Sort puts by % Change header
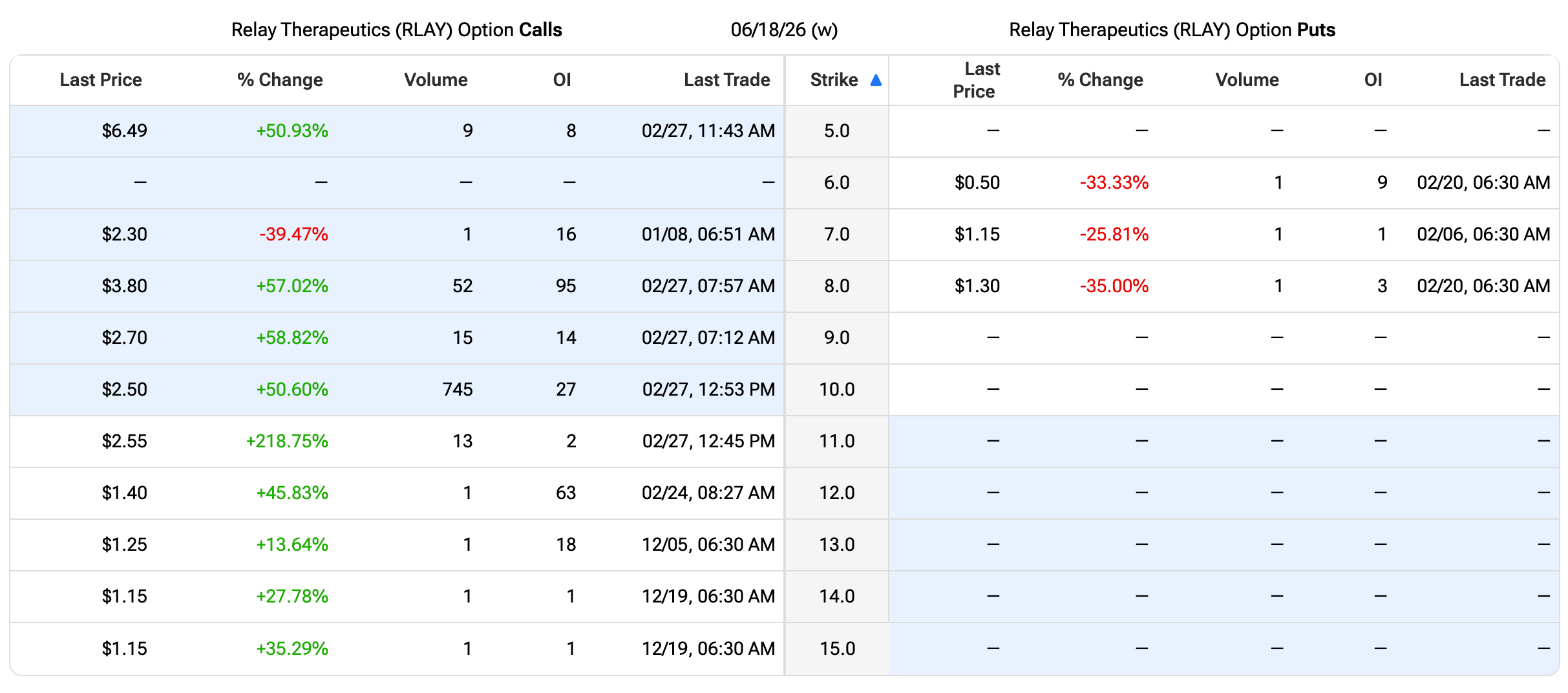1568x693 pixels. tap(1100, 80)
